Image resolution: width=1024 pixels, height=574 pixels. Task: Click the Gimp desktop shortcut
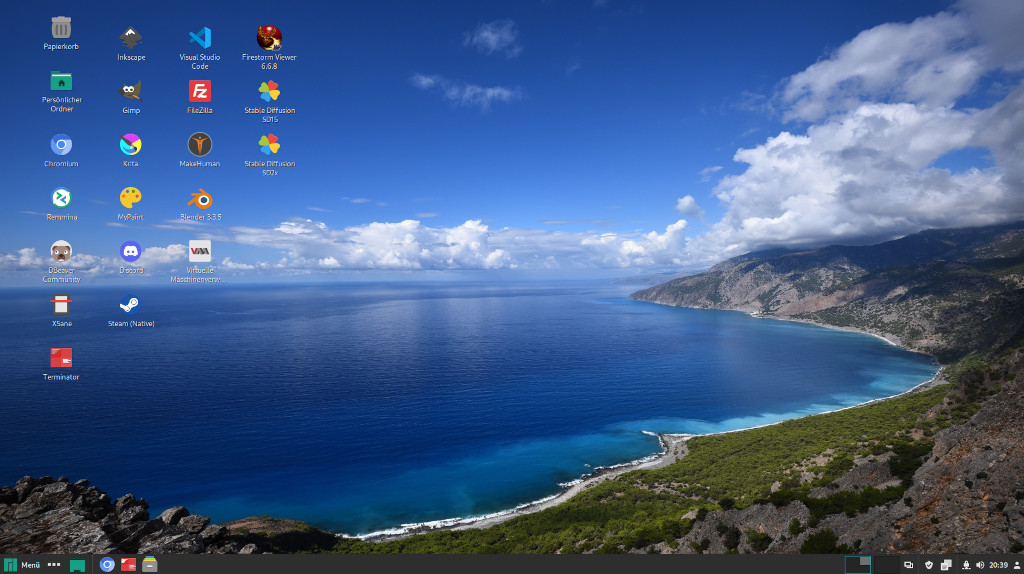131,92
